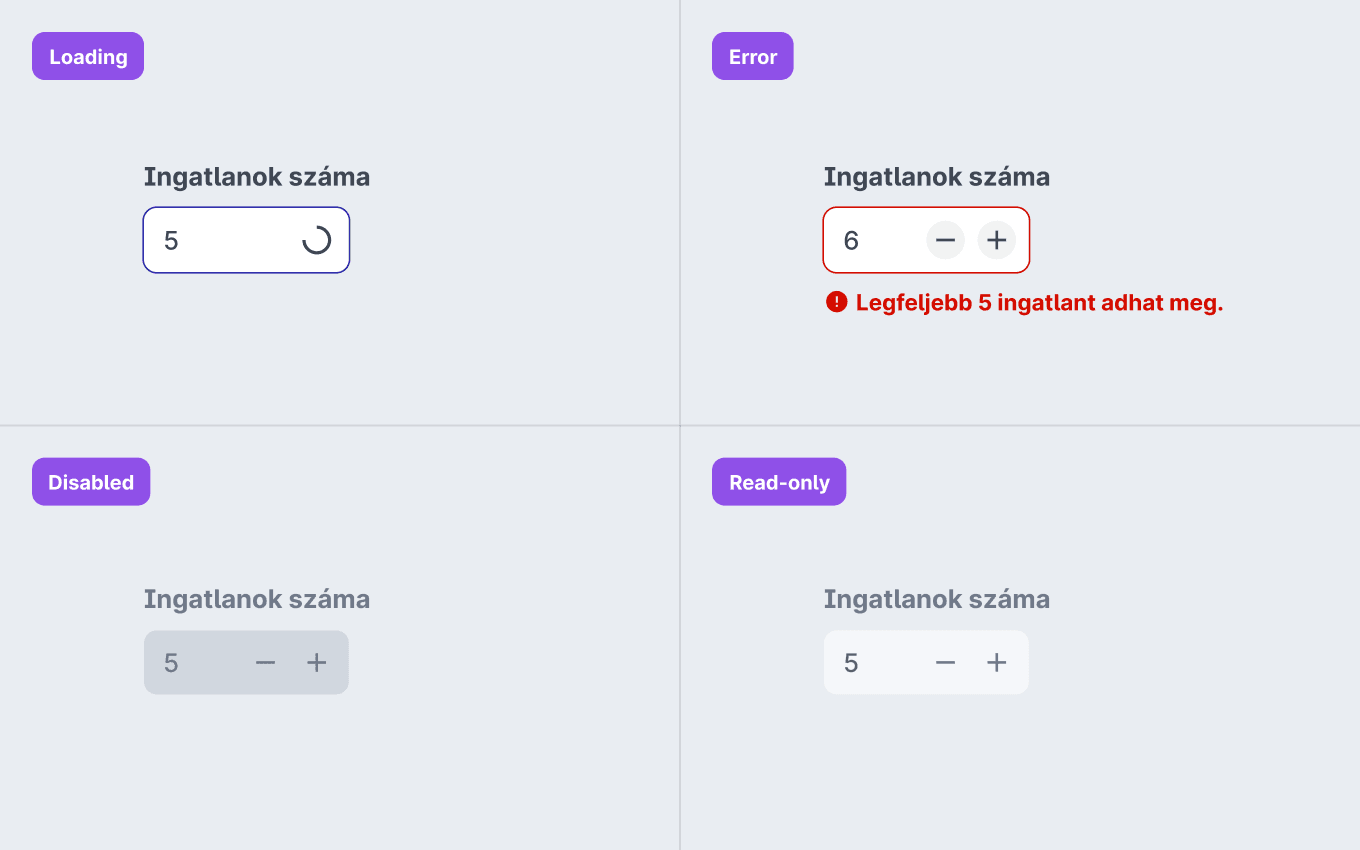
Task: Click plus icon in Disabled stepper
Action: (x=316, y=662)
